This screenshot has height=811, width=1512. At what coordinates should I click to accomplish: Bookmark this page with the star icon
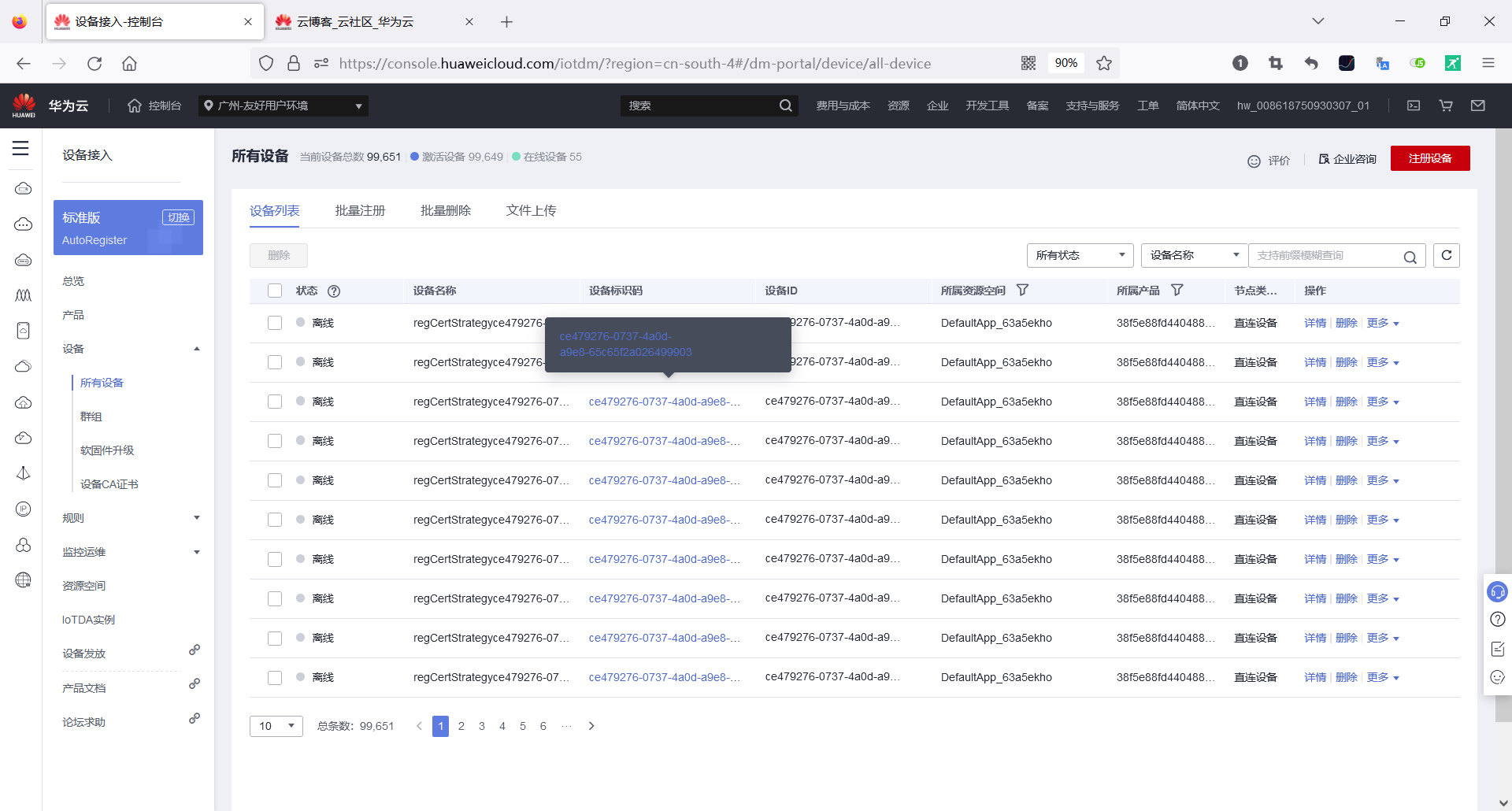click(1104, 63)
